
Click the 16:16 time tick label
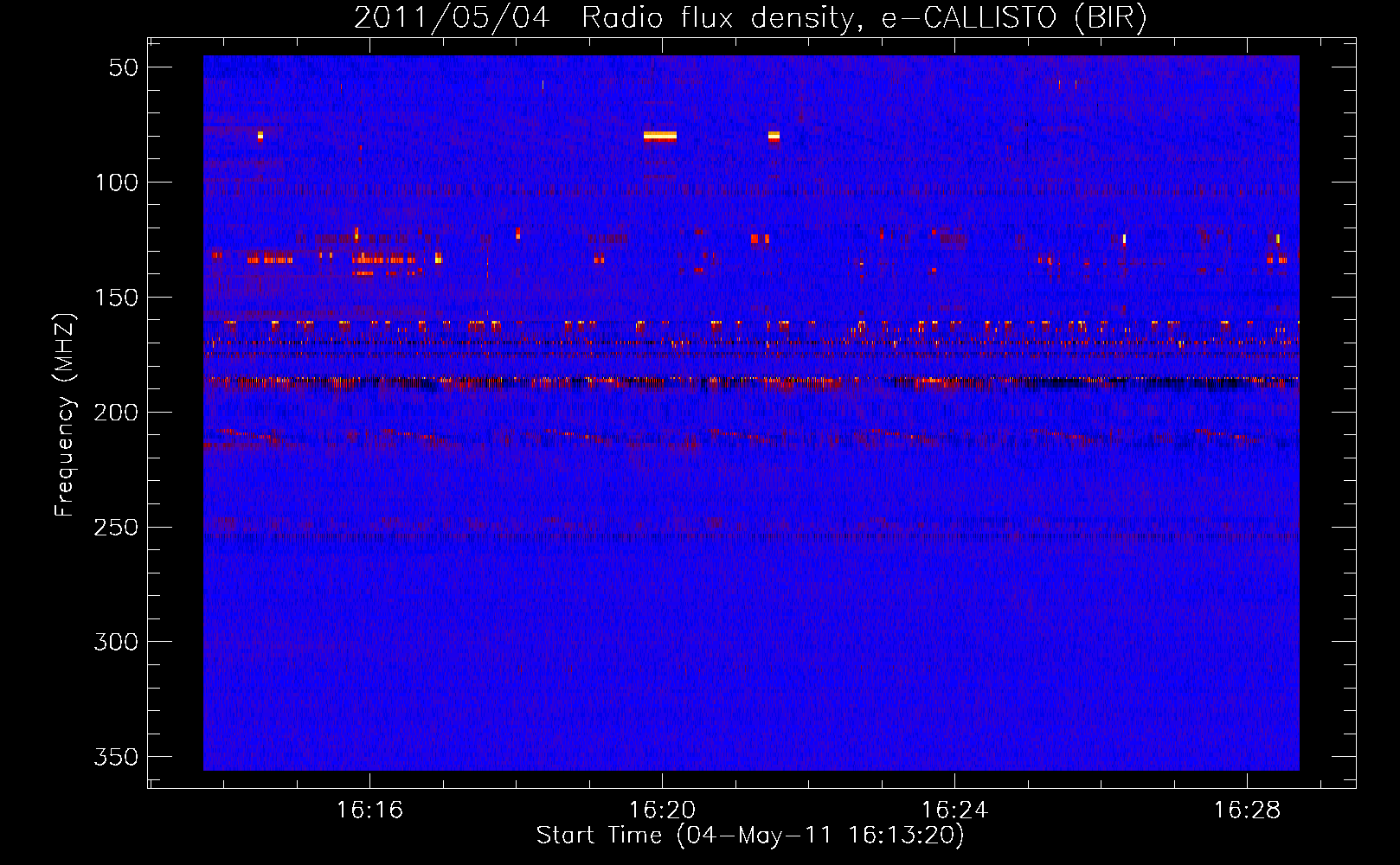[370, 811]
